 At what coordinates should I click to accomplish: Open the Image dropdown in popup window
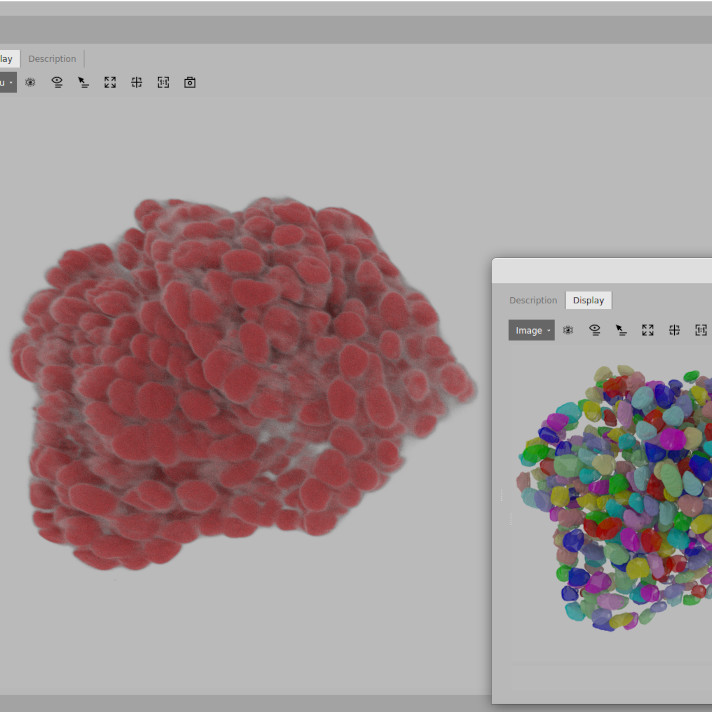click(x=531, y=330)
